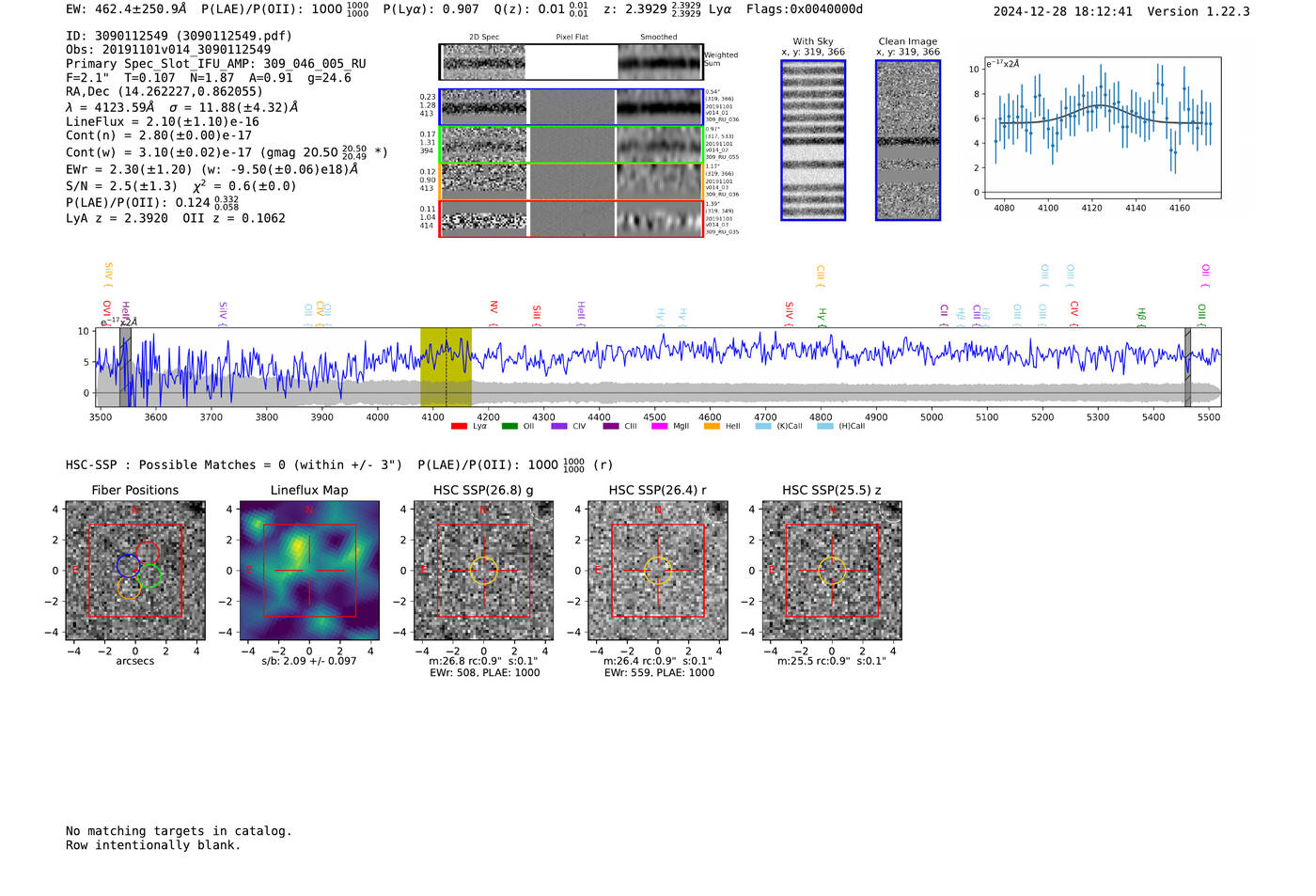
Task: Click the orange fiber circle in Fiber Positions
Action: pos(130,587)
